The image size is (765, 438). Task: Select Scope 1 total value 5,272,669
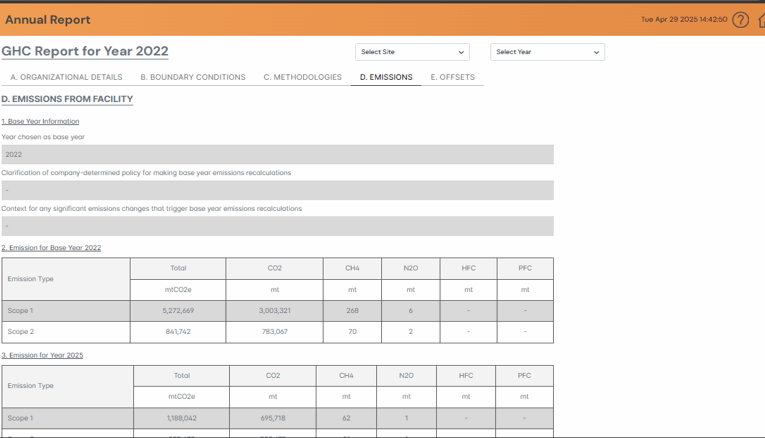point(178,311)
